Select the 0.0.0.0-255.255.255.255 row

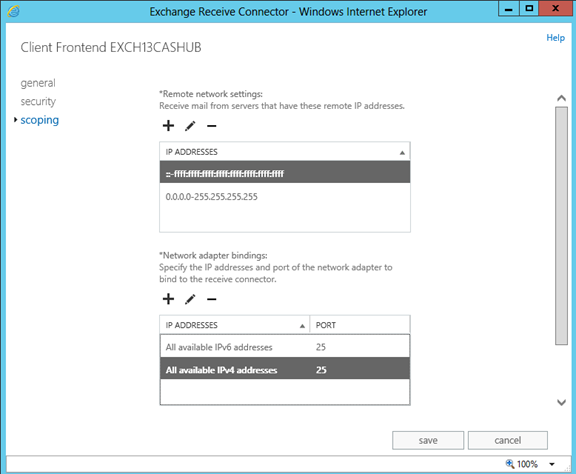(285, 197)
